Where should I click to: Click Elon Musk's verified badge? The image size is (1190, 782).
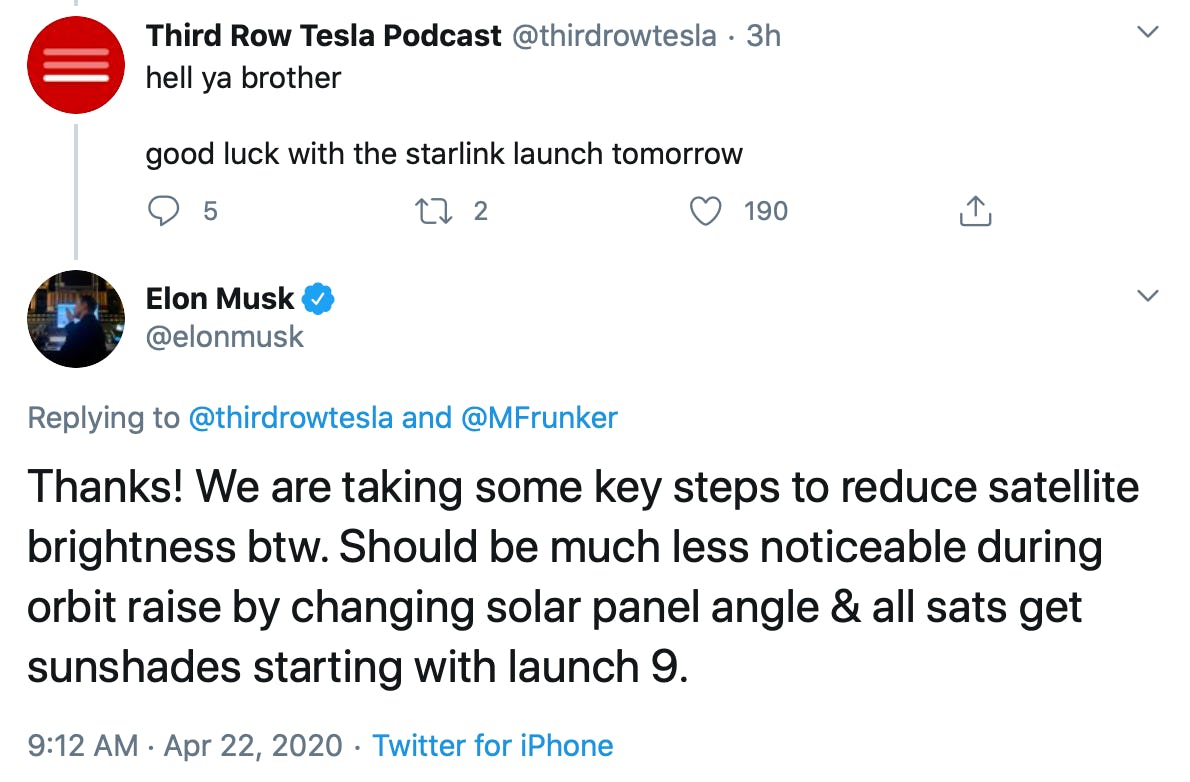tap(319, 298)
